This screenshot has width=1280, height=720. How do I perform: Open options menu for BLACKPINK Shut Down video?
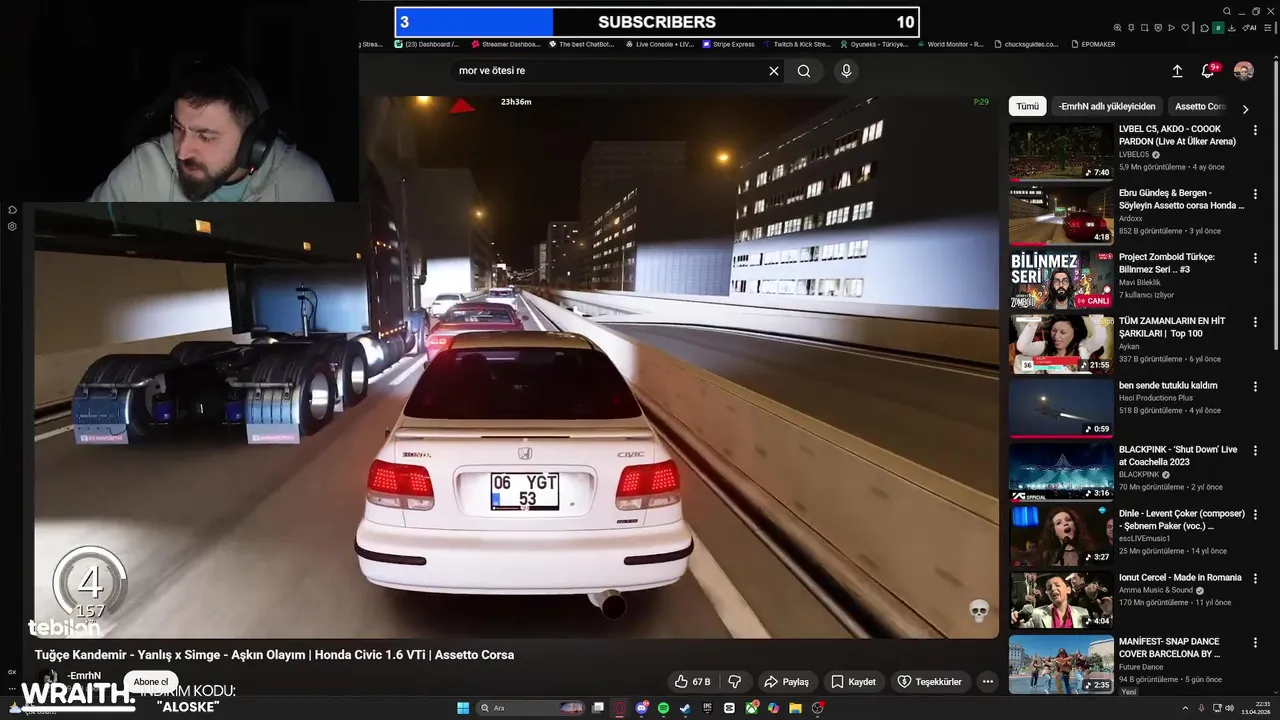pos(1255,450)
